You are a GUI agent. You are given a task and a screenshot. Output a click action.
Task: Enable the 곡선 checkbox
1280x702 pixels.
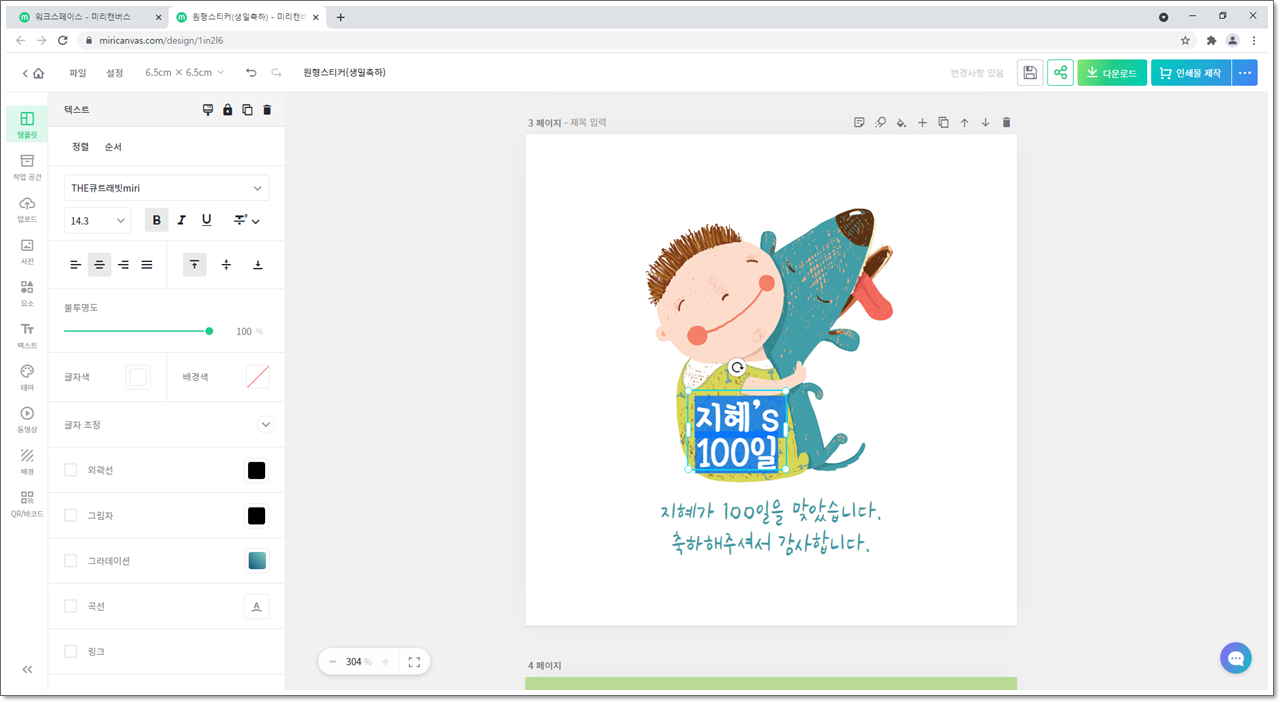71,606
